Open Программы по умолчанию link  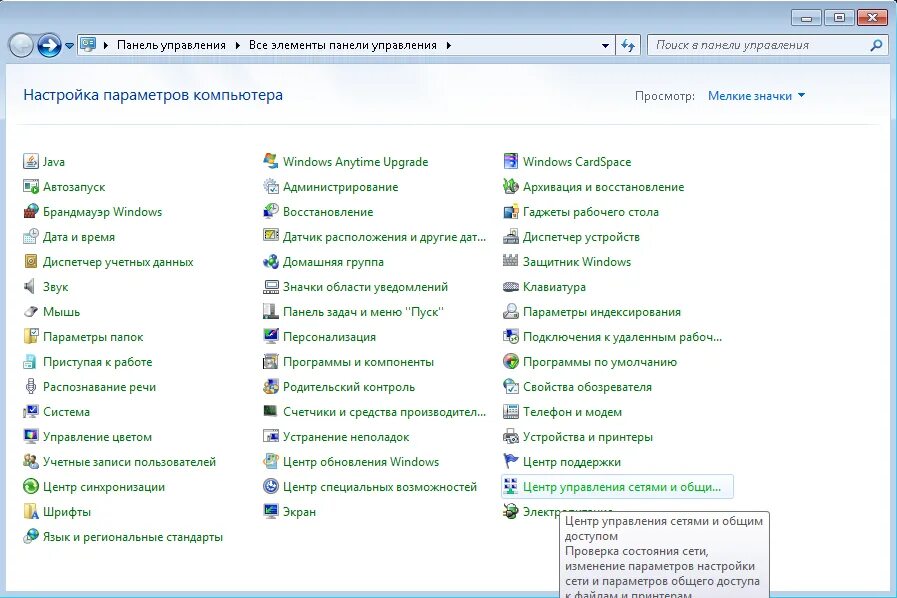coord(600,362)
